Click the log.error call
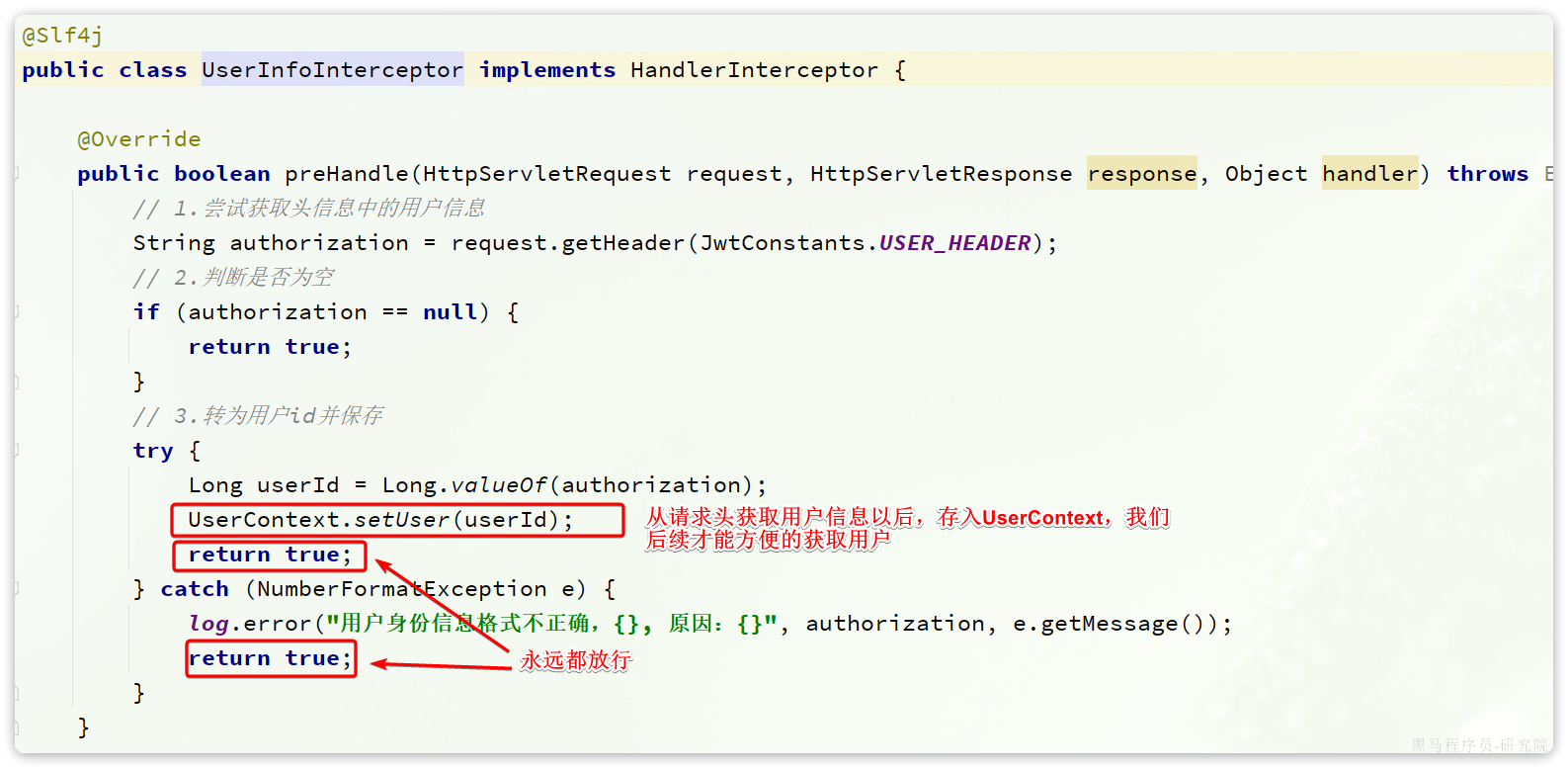The width and height of the screenshot is (1568, 770). pyautogui.click(x=250, y=624)
